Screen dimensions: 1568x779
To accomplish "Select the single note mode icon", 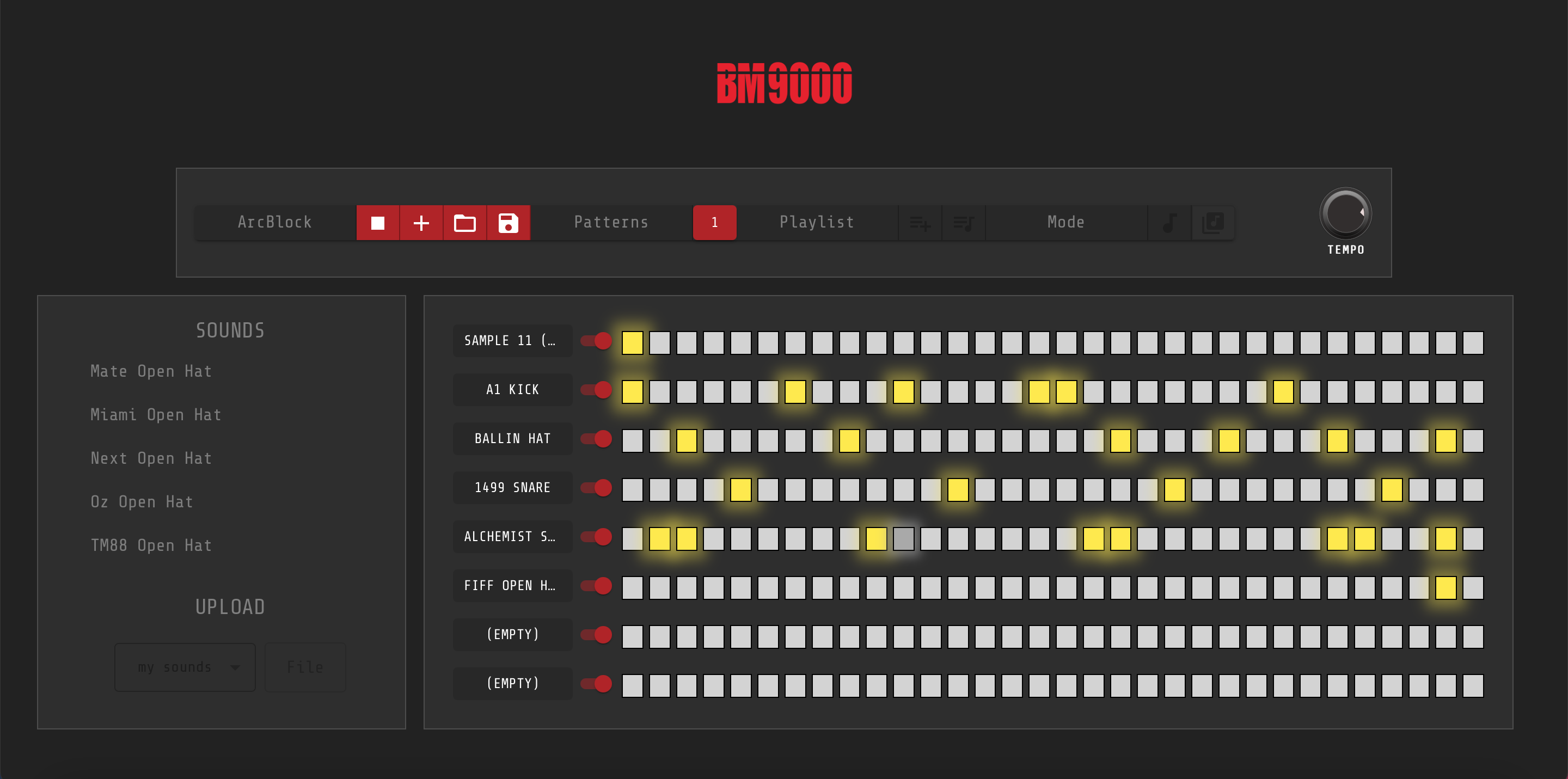I will pos(1169,223).
